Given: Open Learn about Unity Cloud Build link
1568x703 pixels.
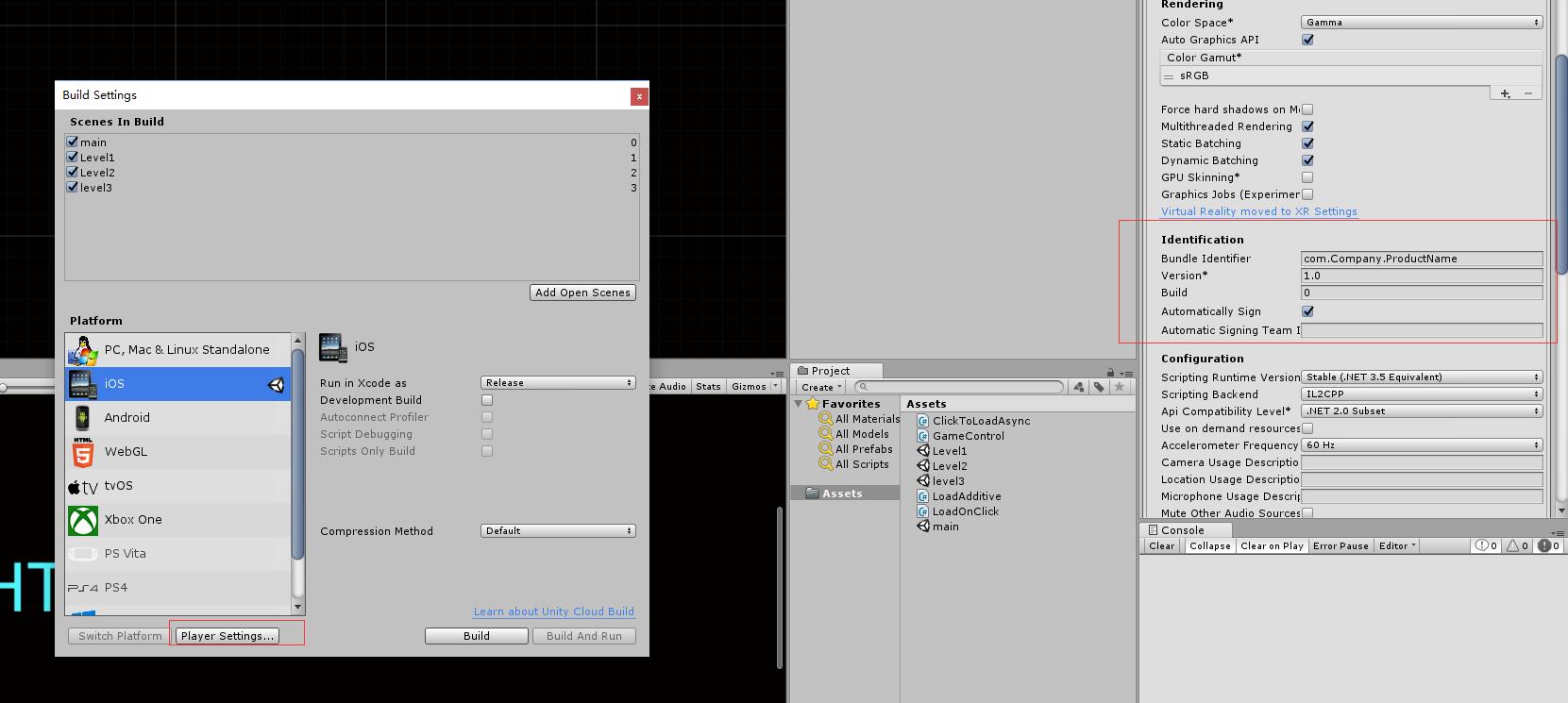Looking at the screenshot, I should pyautogui.click(x=554, y=611).
